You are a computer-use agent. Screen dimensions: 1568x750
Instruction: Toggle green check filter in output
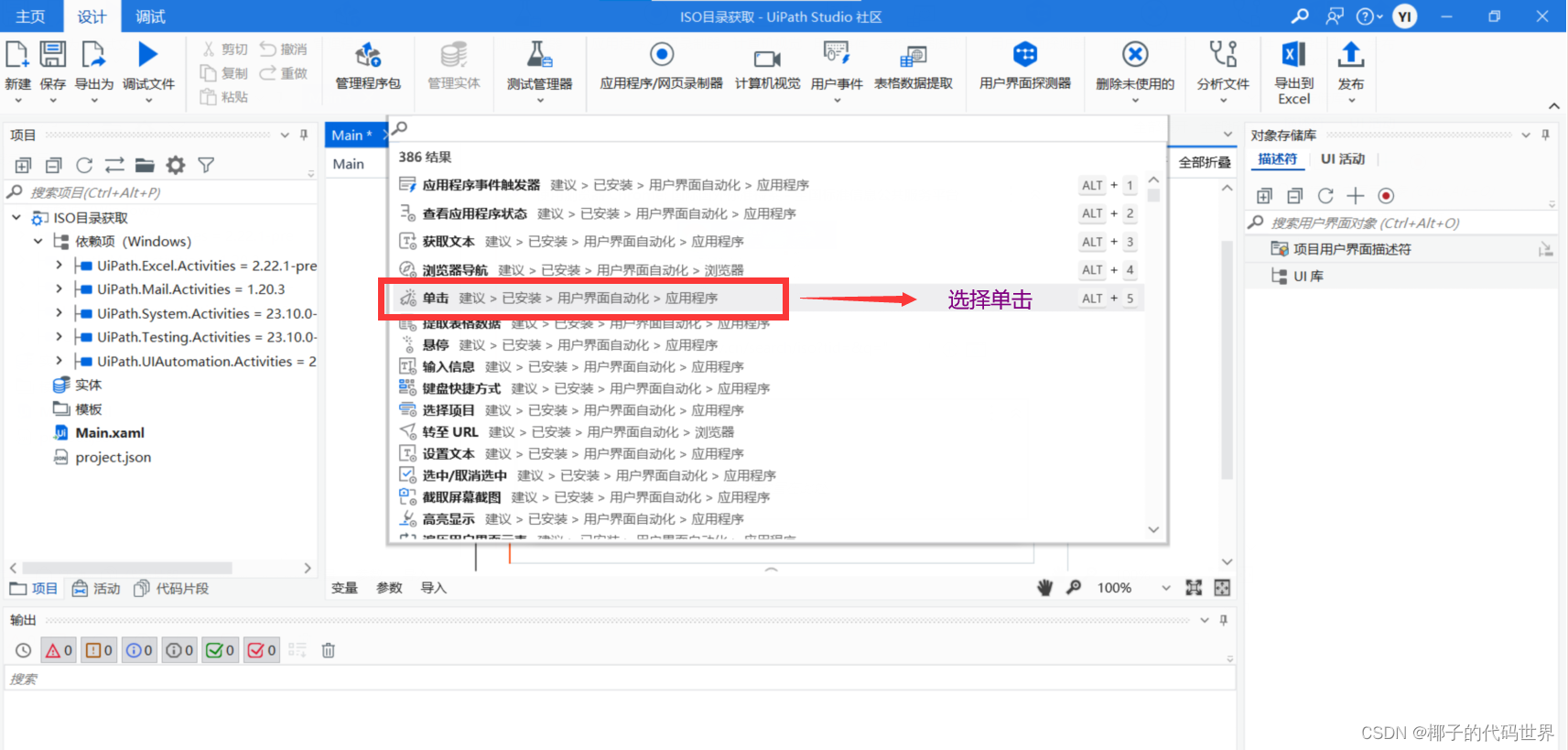(220, 650)
